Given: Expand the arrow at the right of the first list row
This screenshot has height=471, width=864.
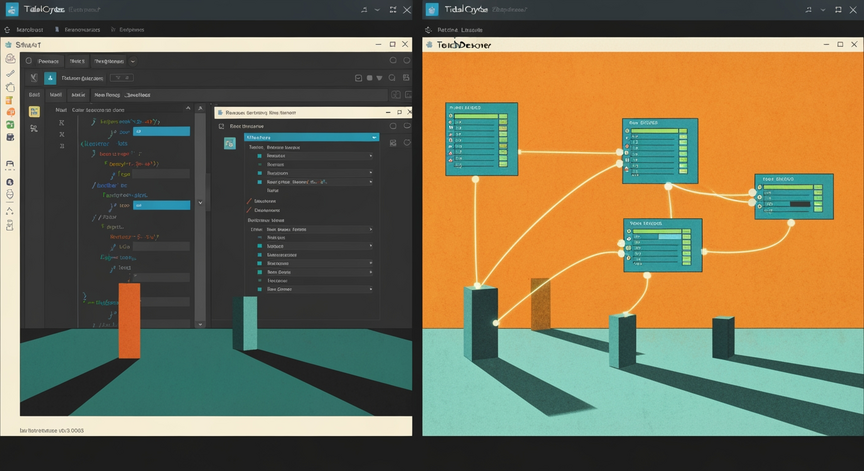Looking at the screenshot, I should (370, 156).
